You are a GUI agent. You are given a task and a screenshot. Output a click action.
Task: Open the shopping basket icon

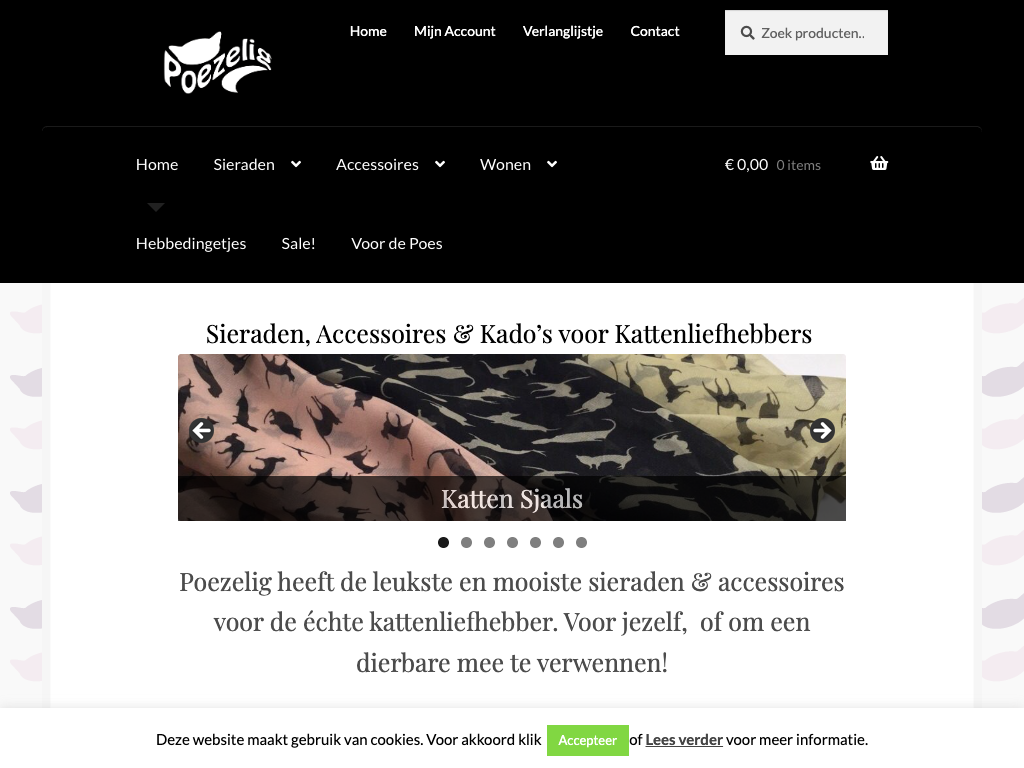879,163
